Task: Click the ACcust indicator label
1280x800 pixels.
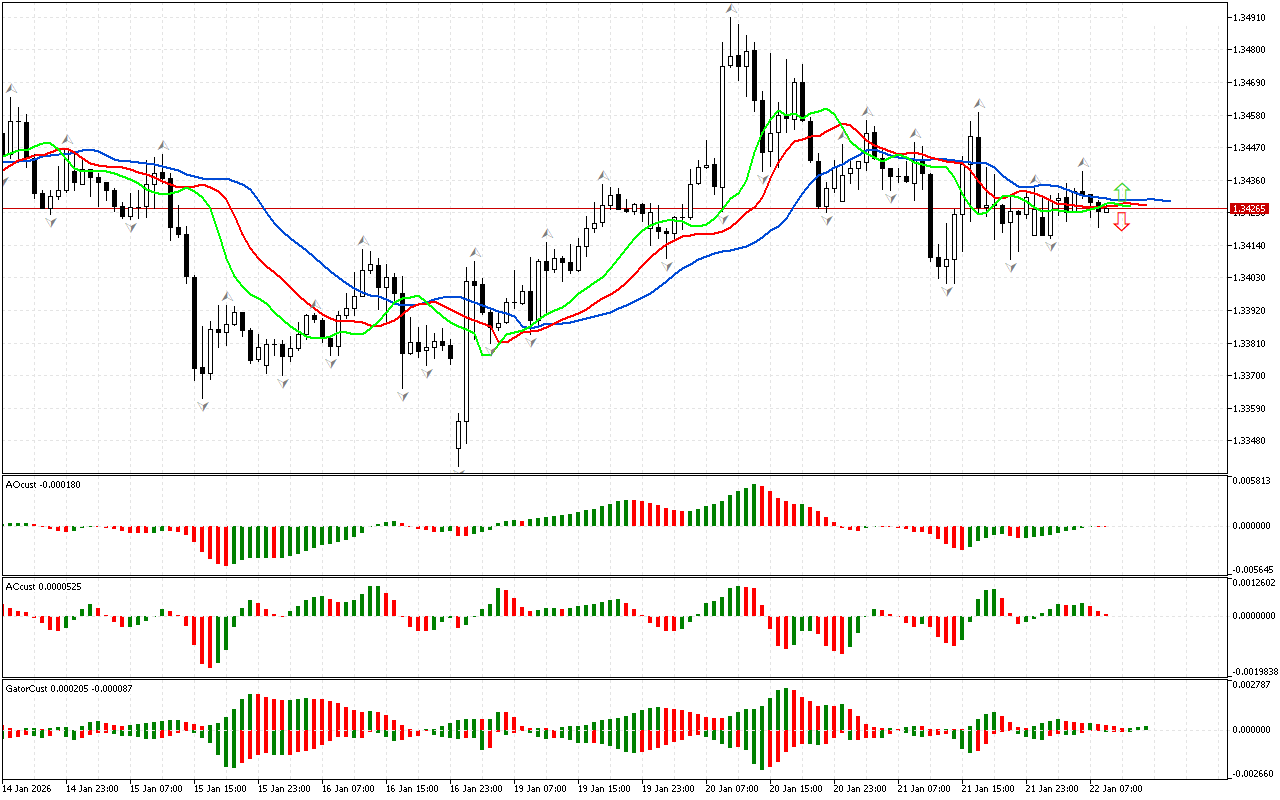Action: click(x=43, y=585)
